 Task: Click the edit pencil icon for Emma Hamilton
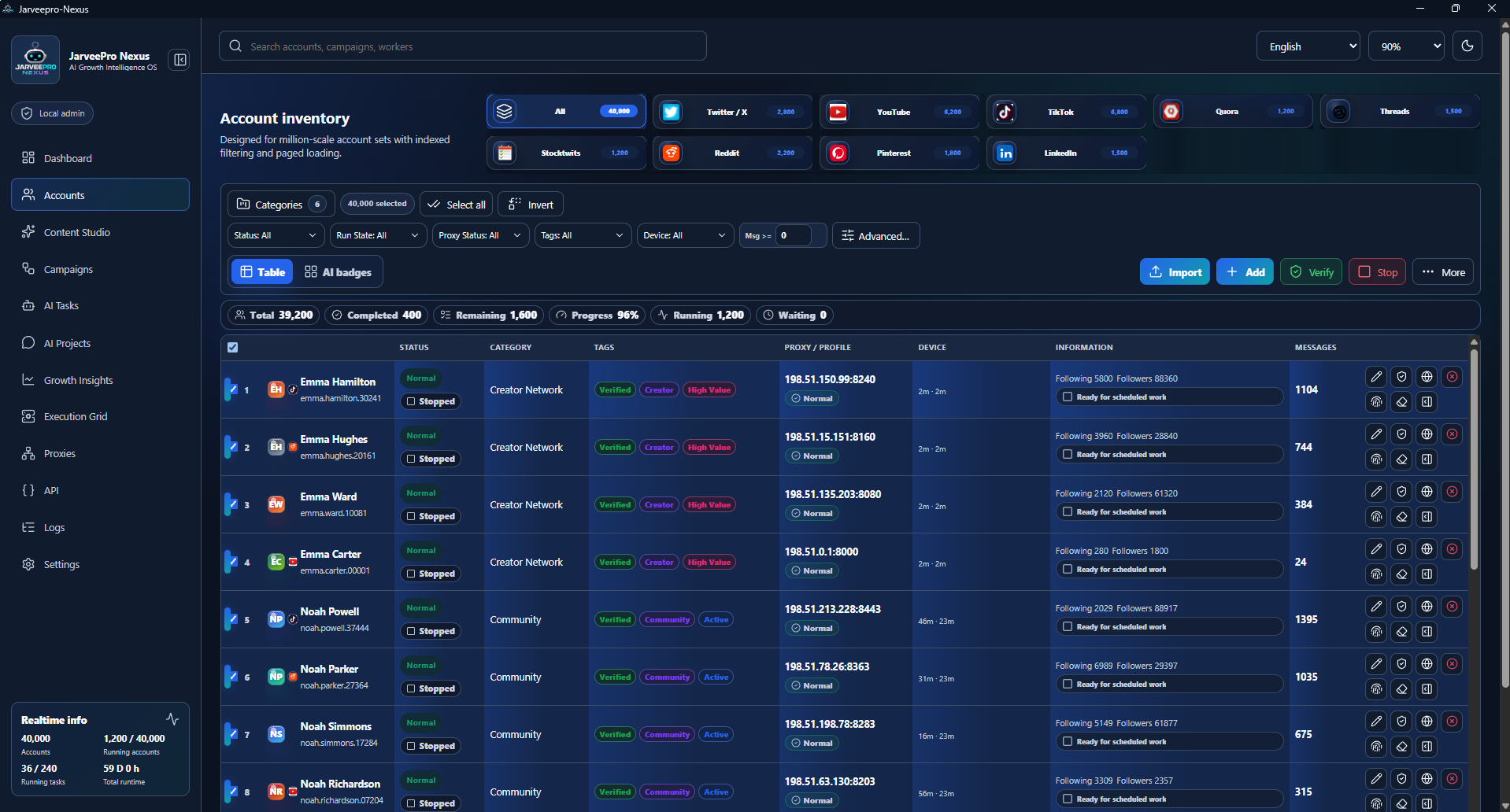click(x=1376, y=377)
